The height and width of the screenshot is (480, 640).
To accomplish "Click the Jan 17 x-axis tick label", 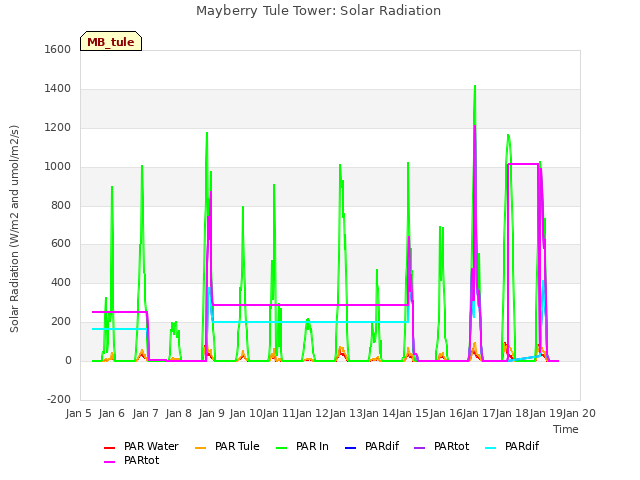I will pos(479,413).
